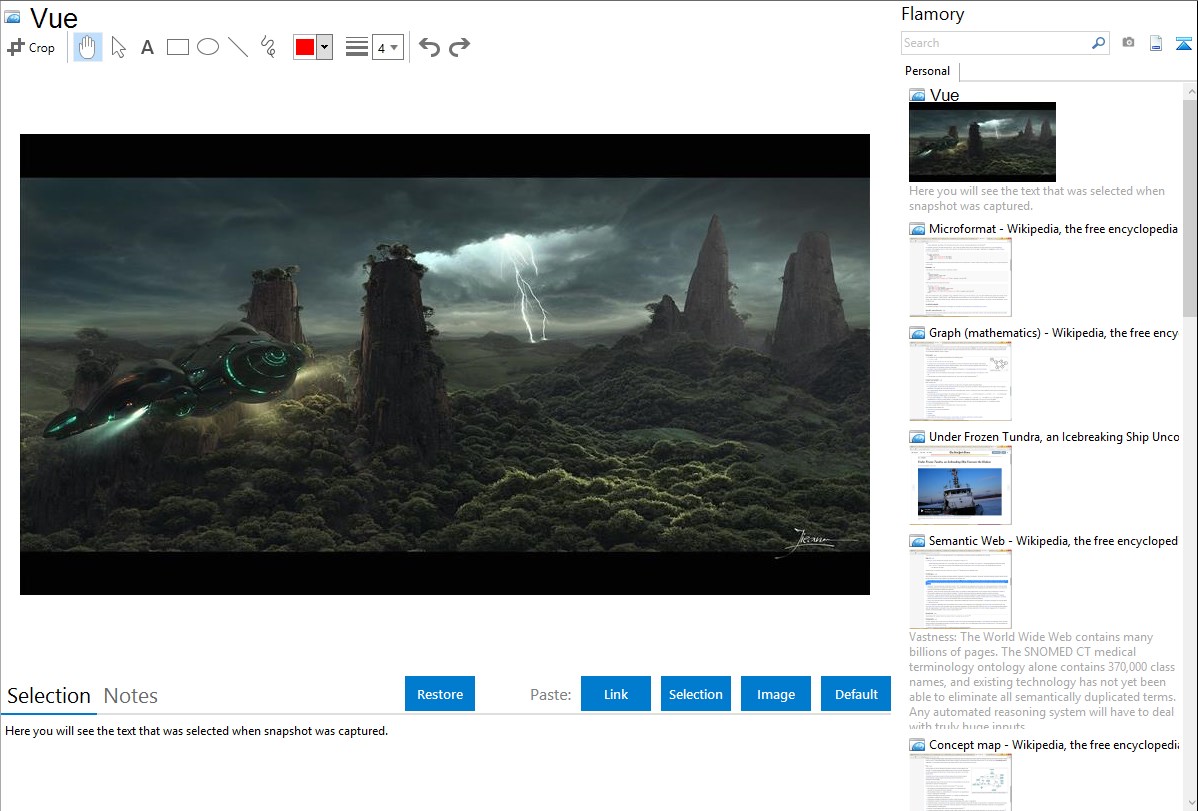Click the line thickness icon
The width and height of the screenshot is (1198, 811).
(357, 47)
